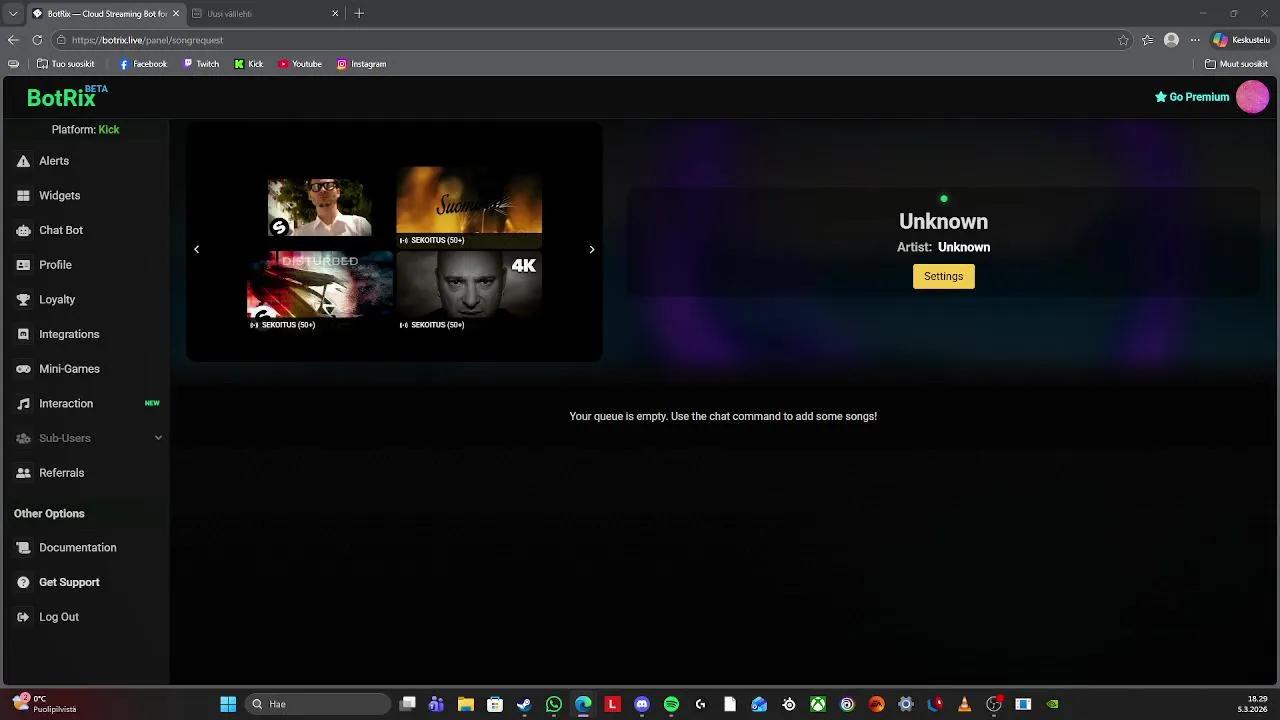Open Spotify from the taskbar
Viewport: 1280px width, 720px height.
click(x=671, y=704)
